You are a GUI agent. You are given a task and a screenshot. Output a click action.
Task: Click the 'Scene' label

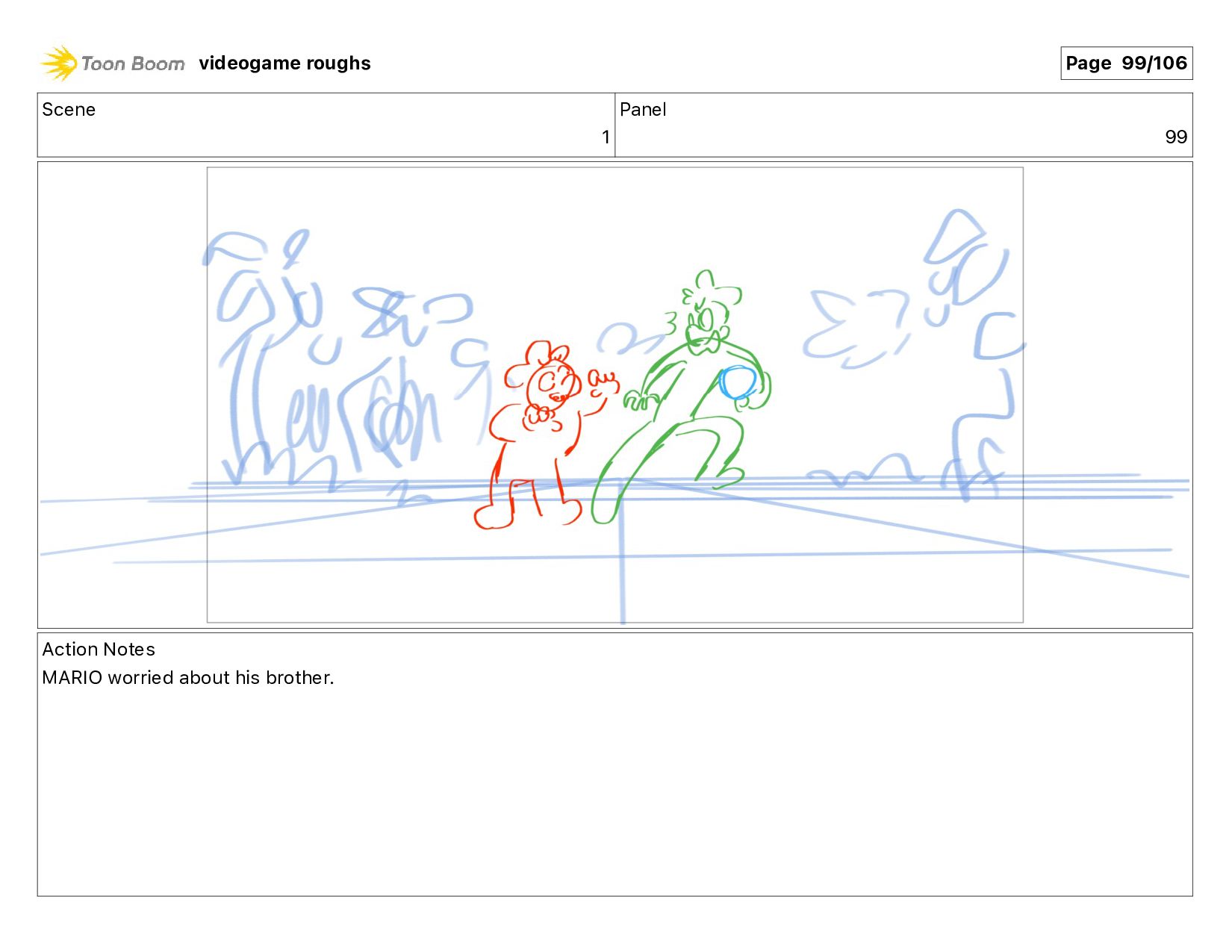[x=69, y=110]
